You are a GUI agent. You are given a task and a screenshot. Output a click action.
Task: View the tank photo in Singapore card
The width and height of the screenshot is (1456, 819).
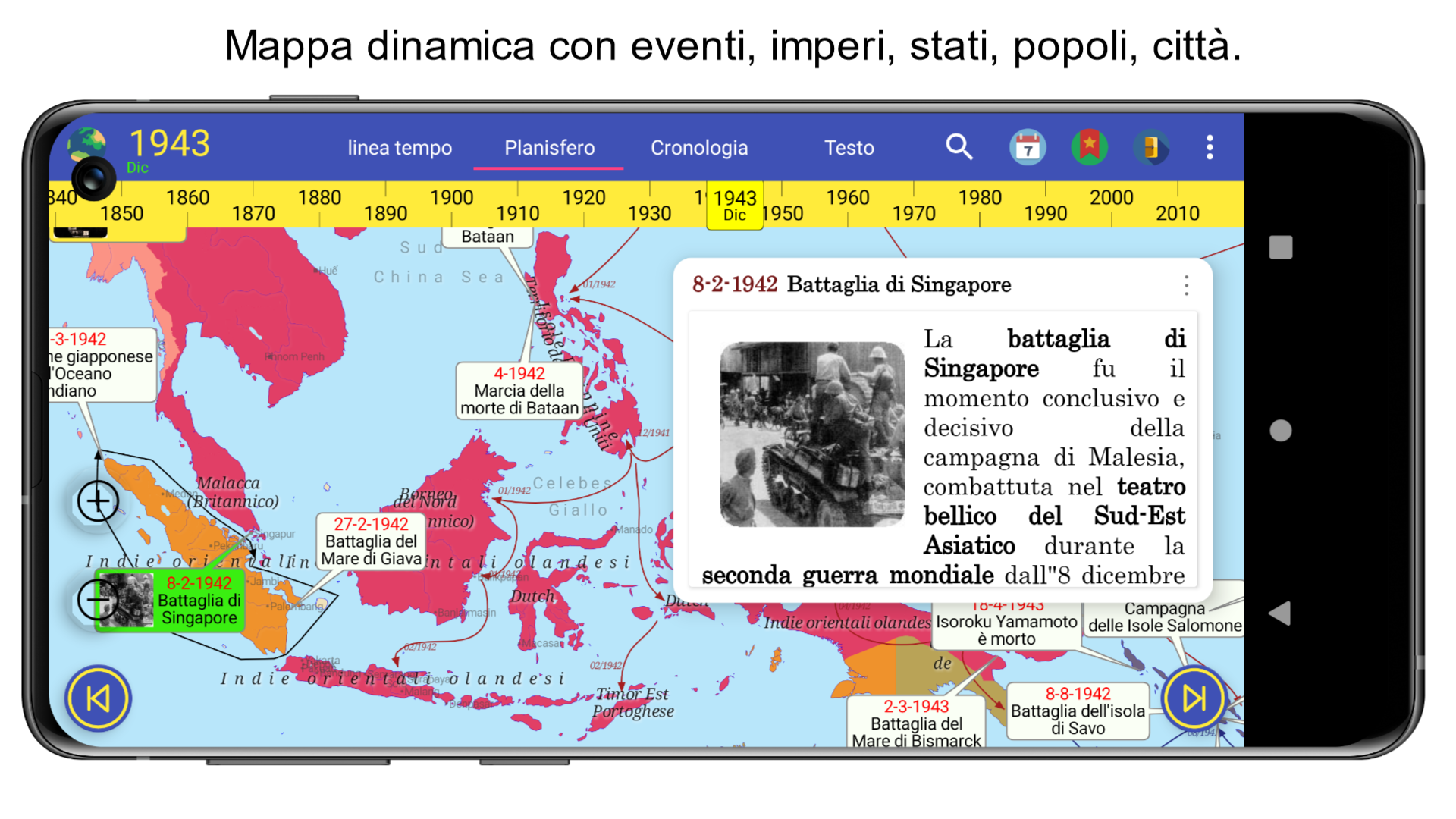811,435
